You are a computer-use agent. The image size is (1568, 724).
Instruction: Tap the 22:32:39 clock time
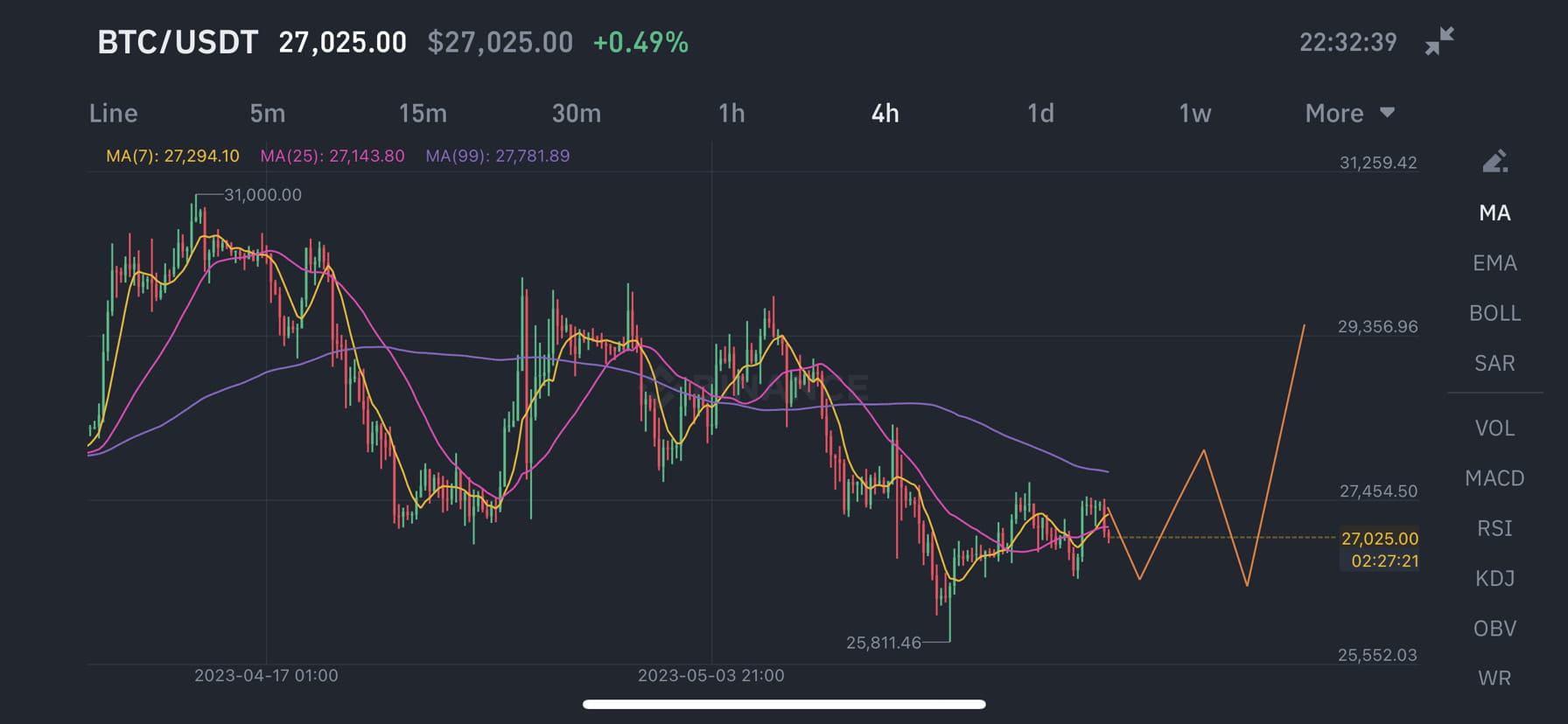(x=1347, y=42)
